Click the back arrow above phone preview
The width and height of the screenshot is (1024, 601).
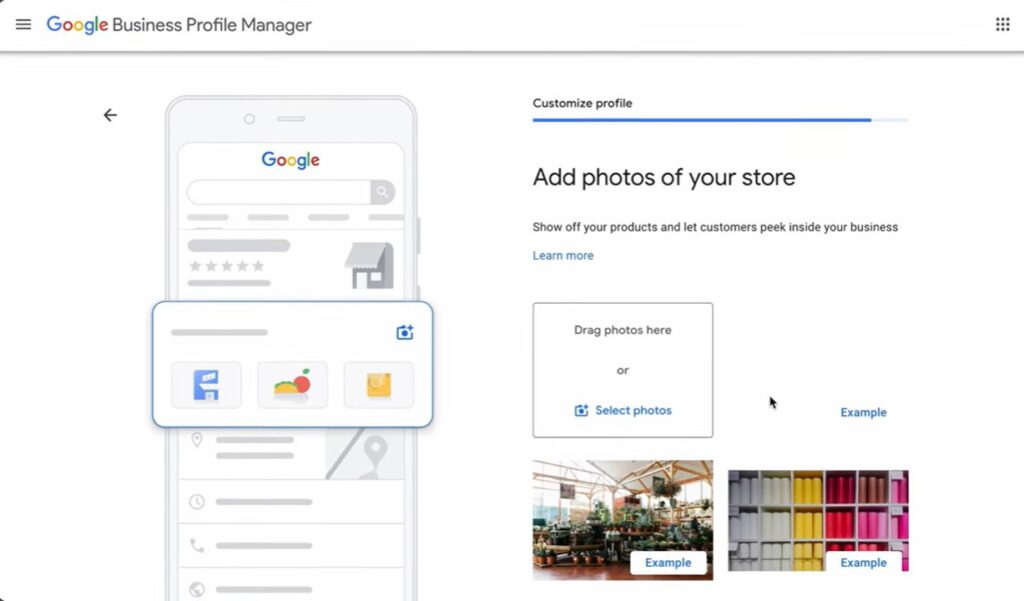click(110, 115)
